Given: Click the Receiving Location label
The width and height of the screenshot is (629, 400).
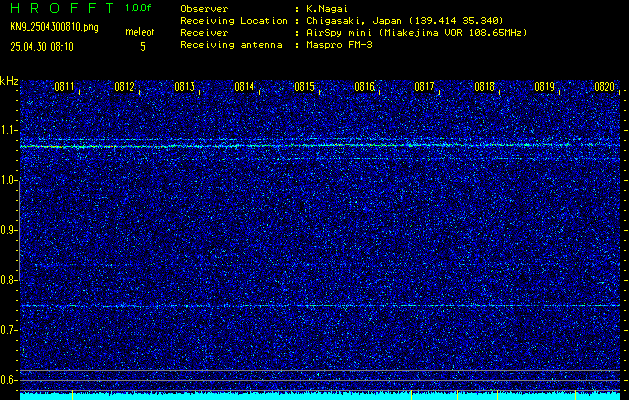Looking at the screenshot, I should (234, 20).
